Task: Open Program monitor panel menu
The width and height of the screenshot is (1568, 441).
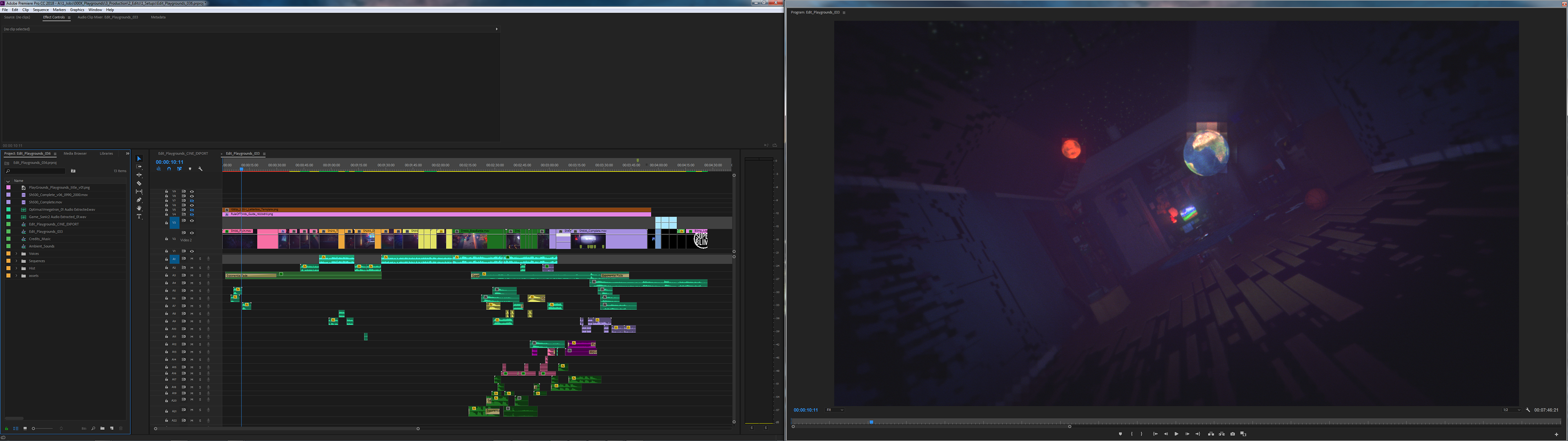Action: pos(844,13)
